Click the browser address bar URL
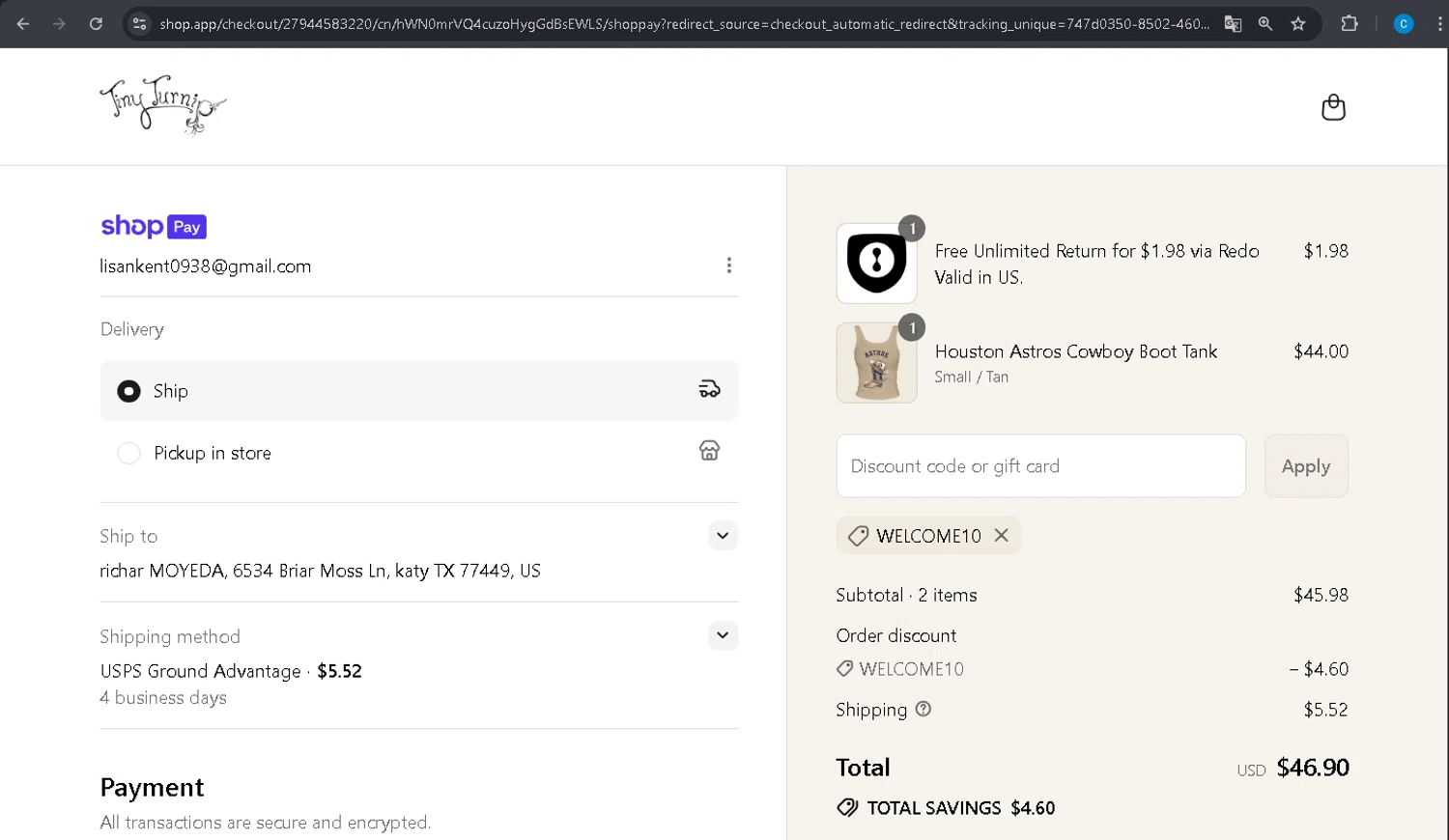The image size is (1449, 840). pos(684,23)
